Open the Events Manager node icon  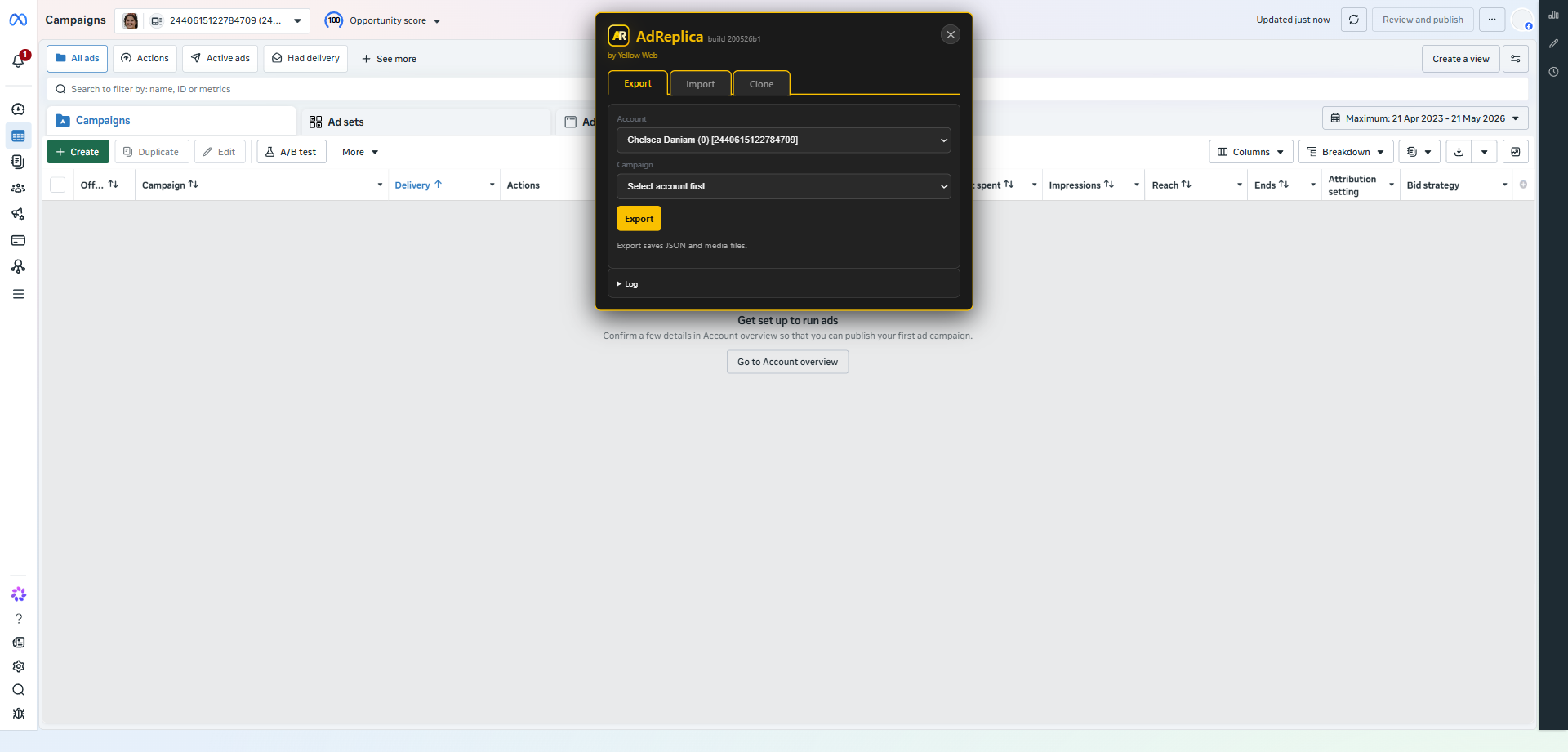tap(18, 266)
